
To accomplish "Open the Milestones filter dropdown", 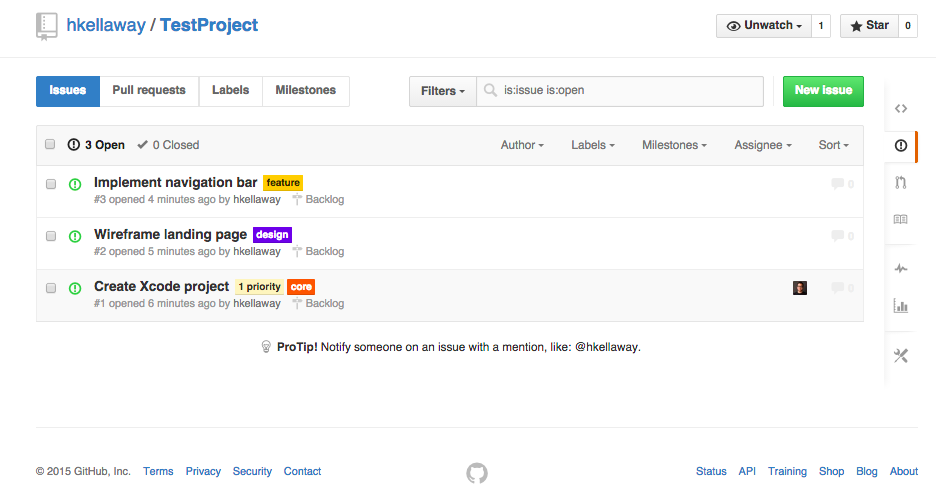I will 675,145.
